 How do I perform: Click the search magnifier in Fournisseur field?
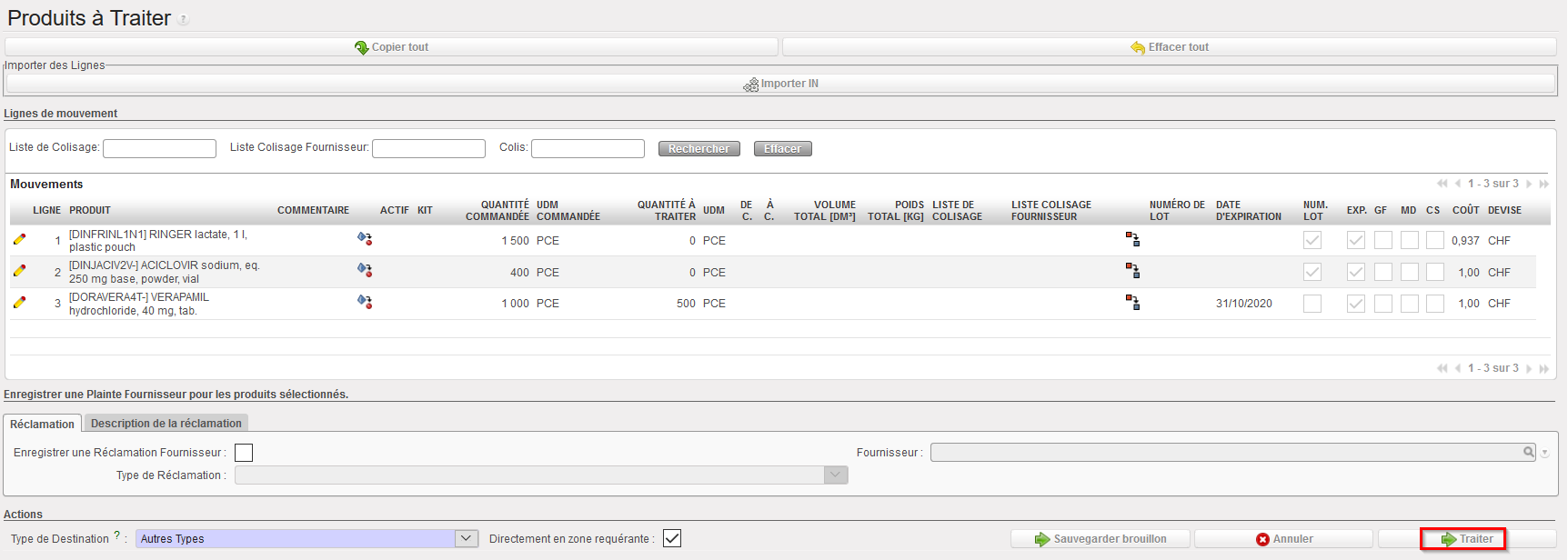[x=1529, y=452]
